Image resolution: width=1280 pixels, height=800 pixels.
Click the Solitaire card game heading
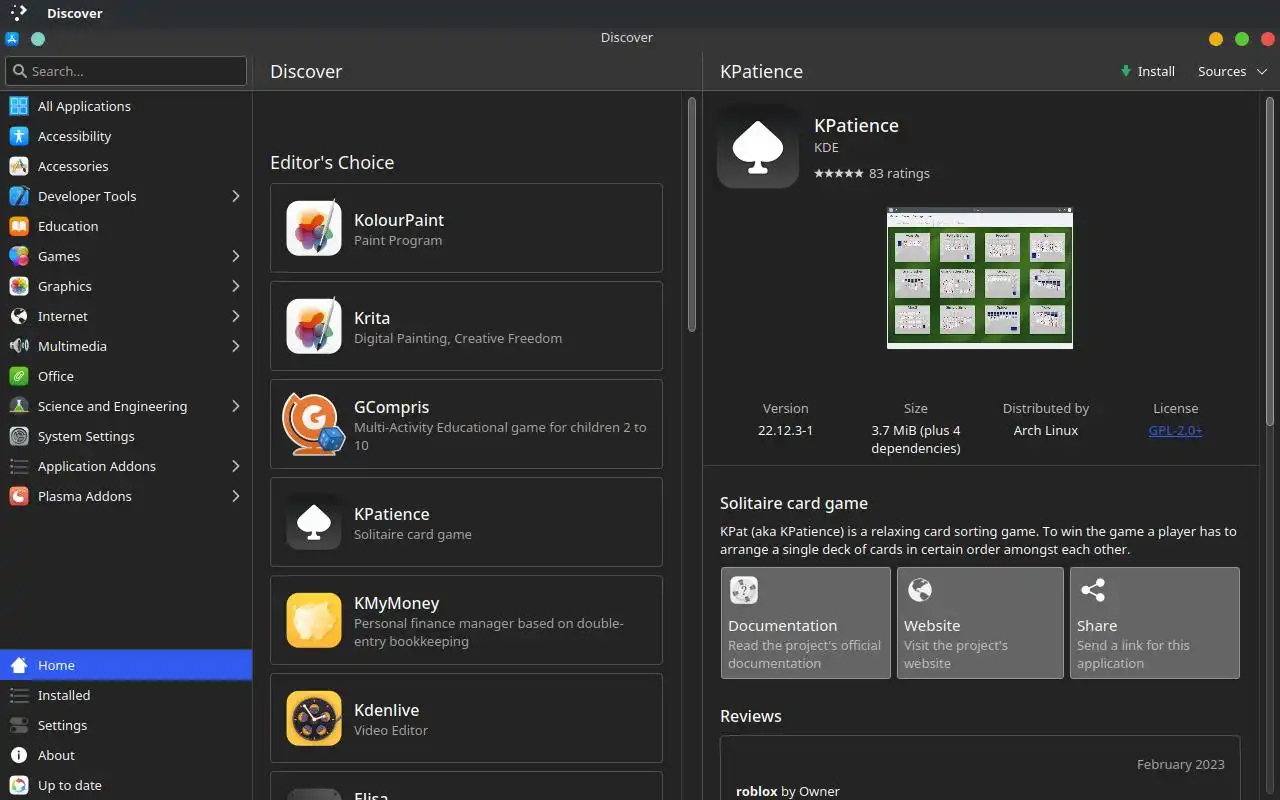click(794, 503)
